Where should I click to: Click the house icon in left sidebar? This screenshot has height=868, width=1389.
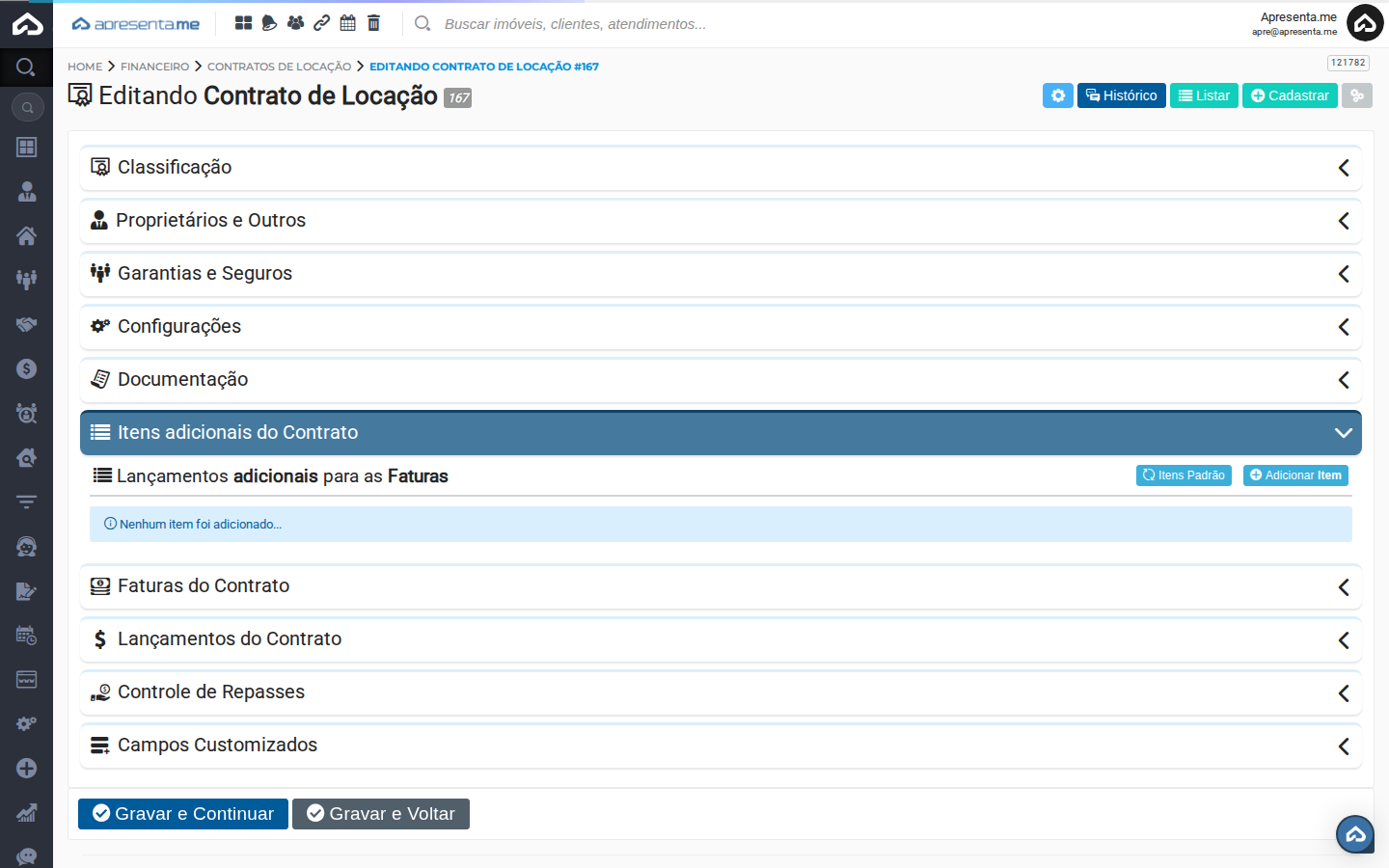pos(26,236)
